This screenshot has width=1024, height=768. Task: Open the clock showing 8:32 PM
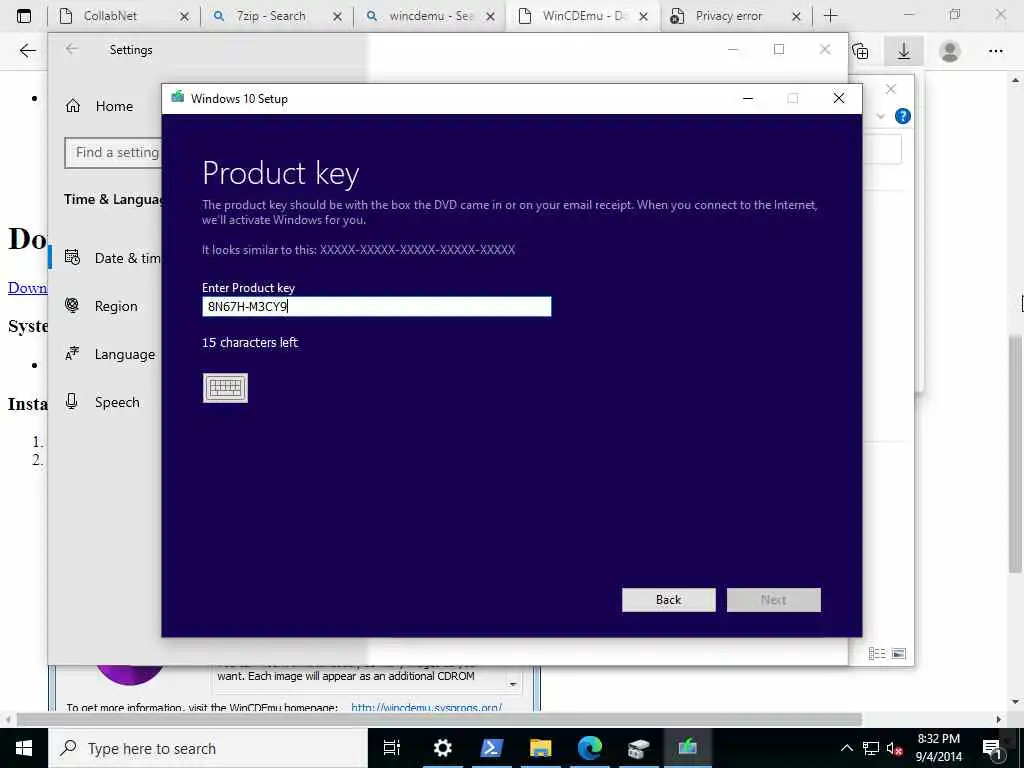(x=938, y=748)
